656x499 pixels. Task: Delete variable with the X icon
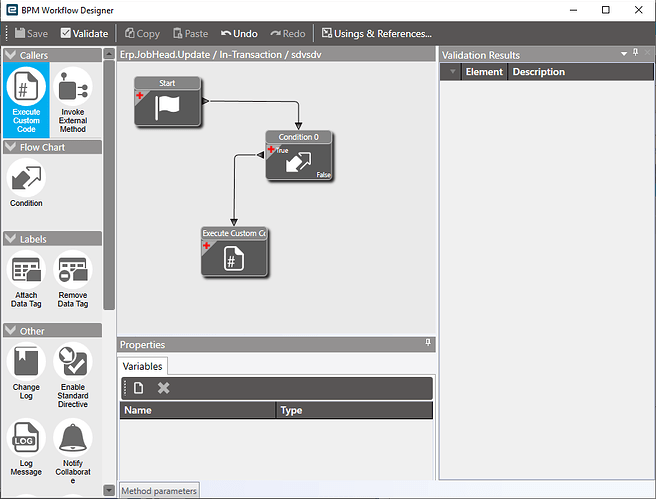click(164, 388)
